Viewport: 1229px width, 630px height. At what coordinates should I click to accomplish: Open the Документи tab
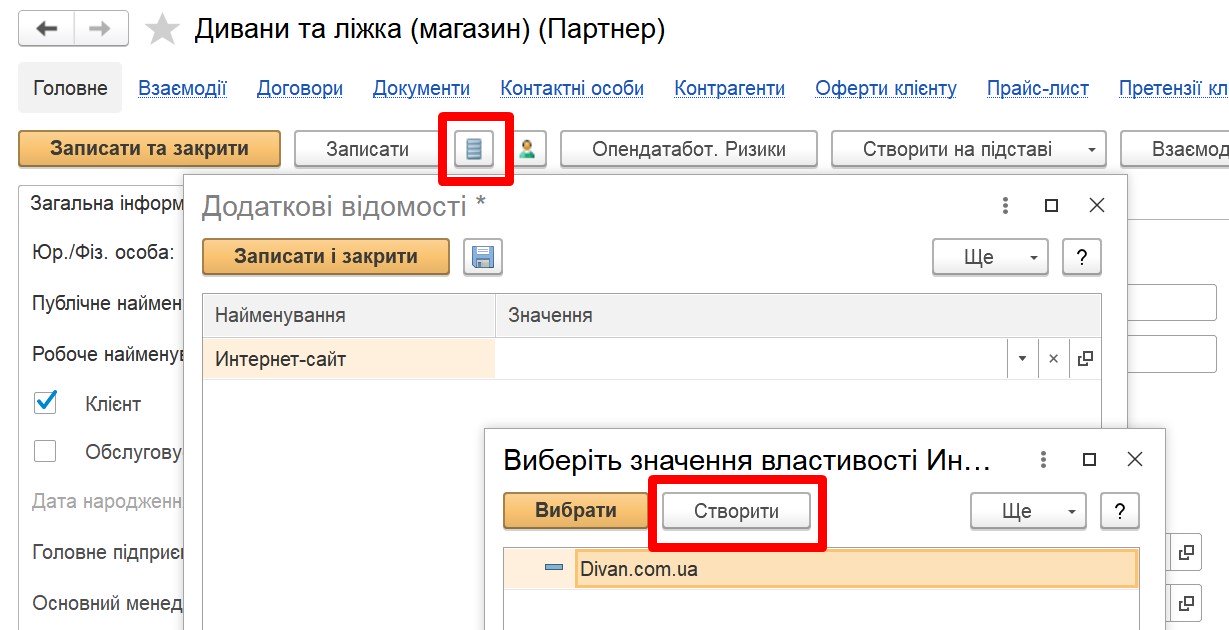(421, 88)
